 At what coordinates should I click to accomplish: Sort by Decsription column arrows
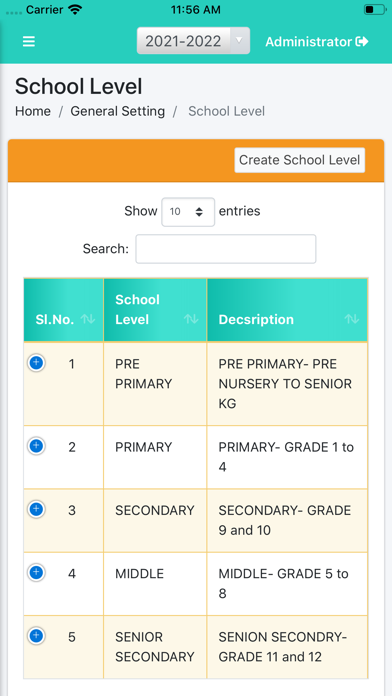coord(352,319)
